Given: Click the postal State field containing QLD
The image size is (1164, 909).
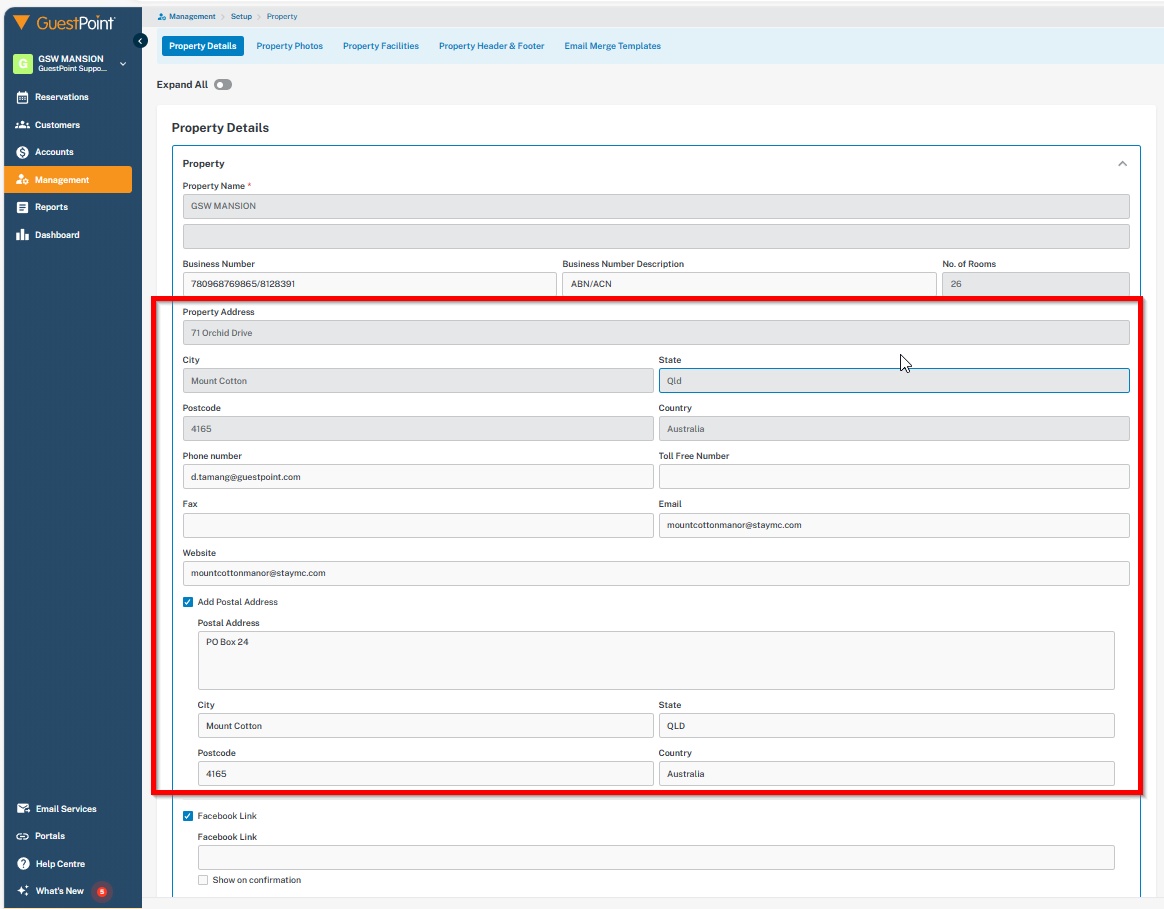Looking at the screenshot, I should [x=886, y=726].
